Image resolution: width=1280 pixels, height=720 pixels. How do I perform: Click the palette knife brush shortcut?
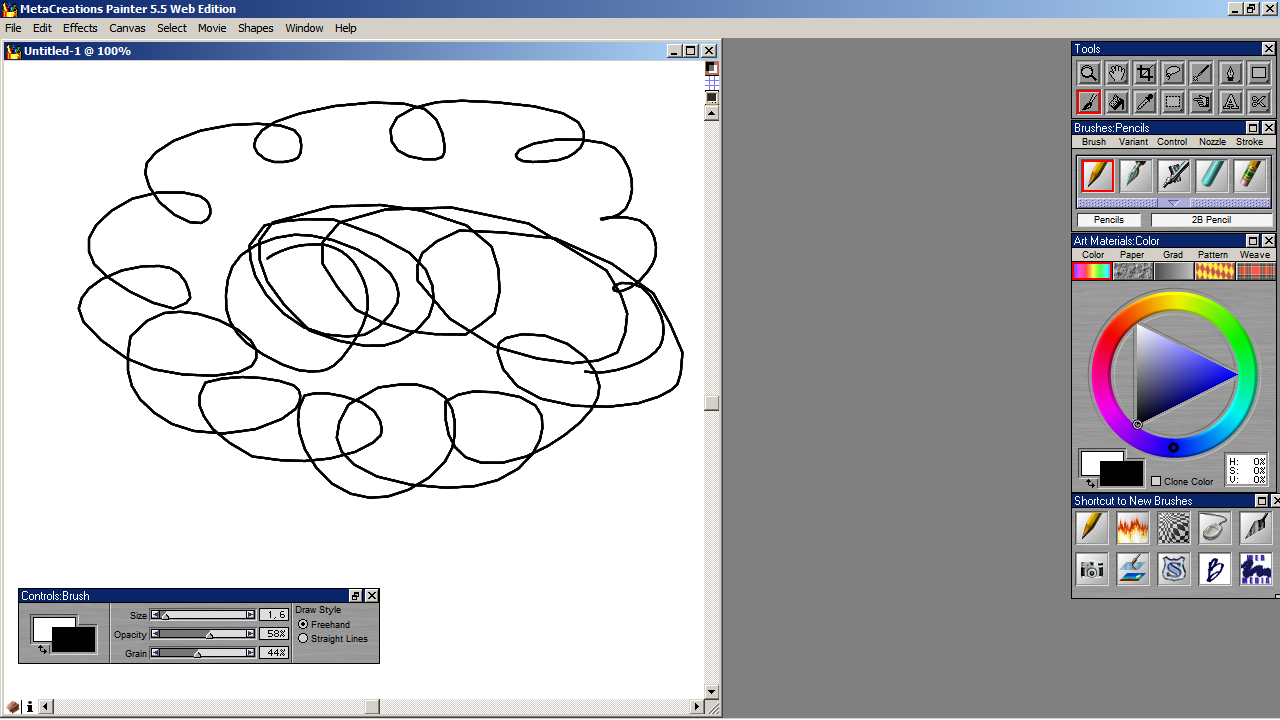[x=1256, y=528]
